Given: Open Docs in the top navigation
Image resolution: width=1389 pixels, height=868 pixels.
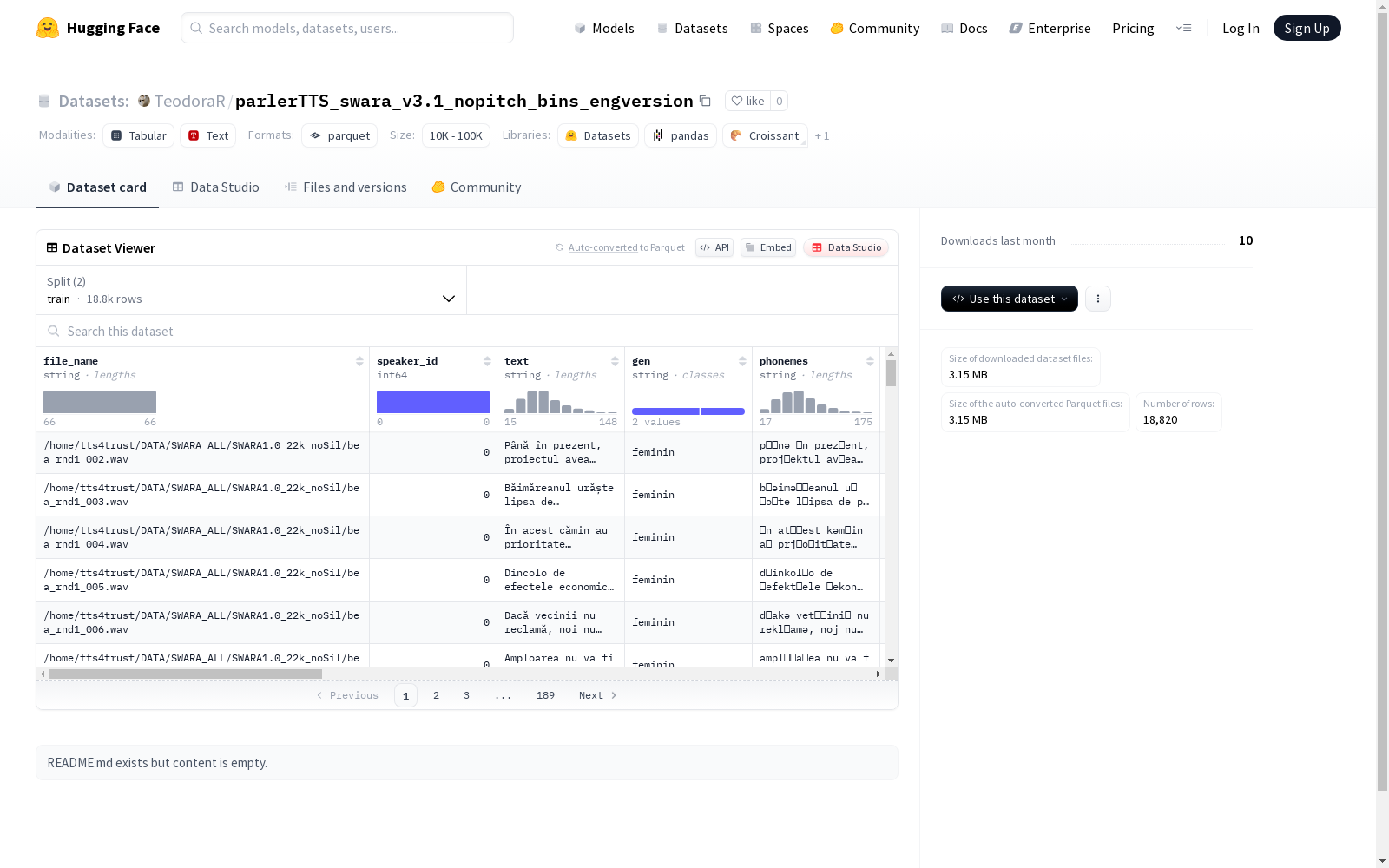Looking at the screenshot, I should coord(964,28).
